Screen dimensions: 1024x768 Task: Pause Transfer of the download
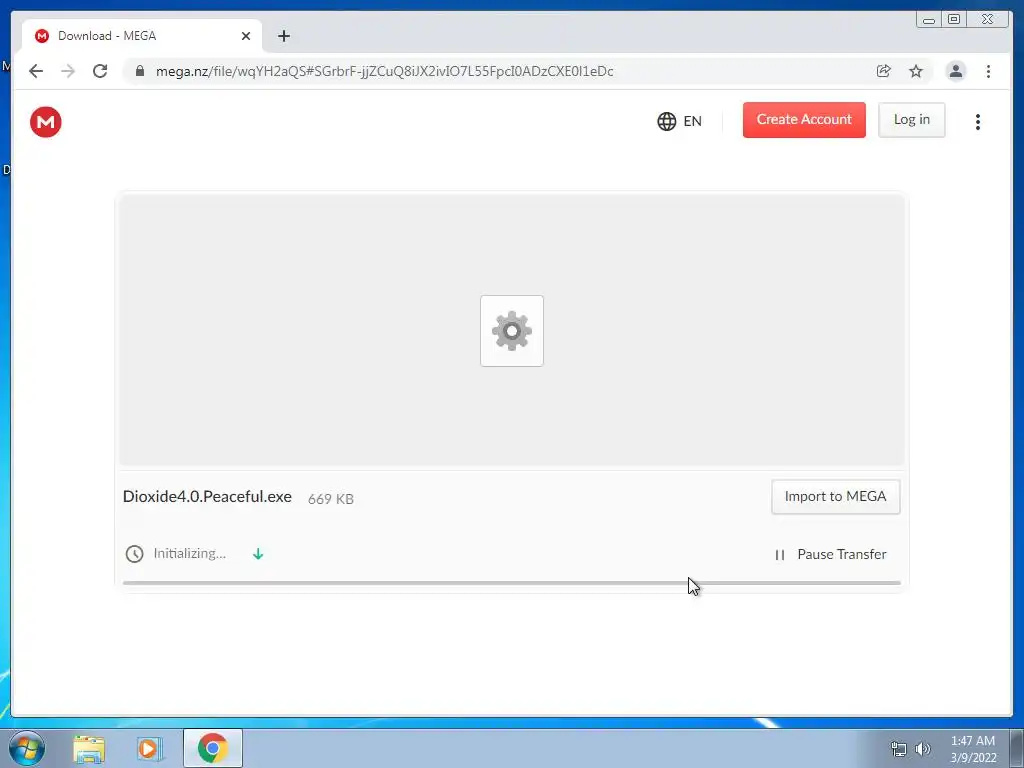tap(830, 554)
